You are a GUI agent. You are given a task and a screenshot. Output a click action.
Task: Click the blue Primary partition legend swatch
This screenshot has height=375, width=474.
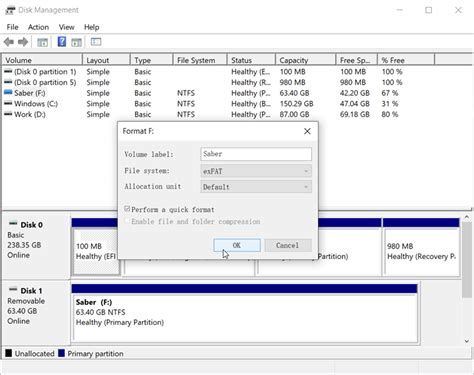click(x=61, y=353)
